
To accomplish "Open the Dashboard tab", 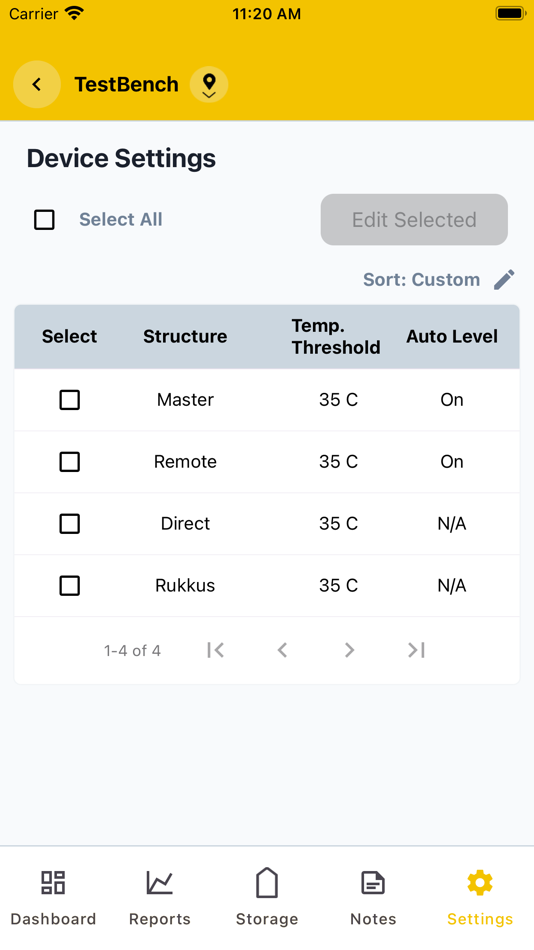I will pos(53,897).
